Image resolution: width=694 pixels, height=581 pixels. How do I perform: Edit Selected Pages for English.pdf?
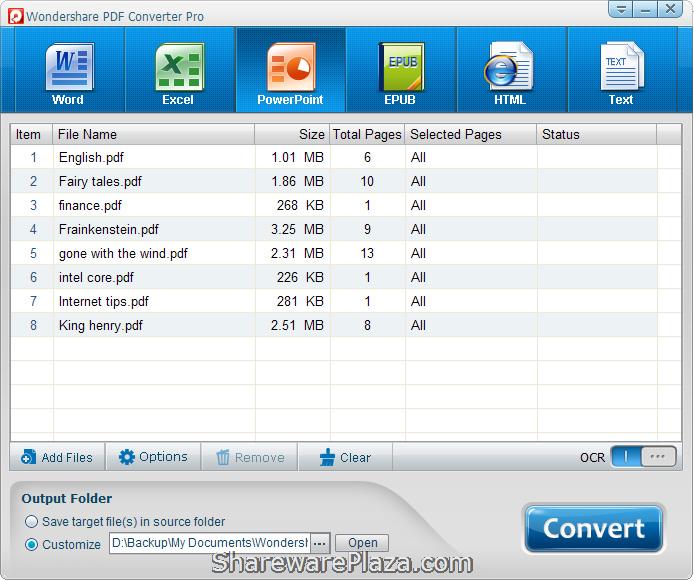471,157
